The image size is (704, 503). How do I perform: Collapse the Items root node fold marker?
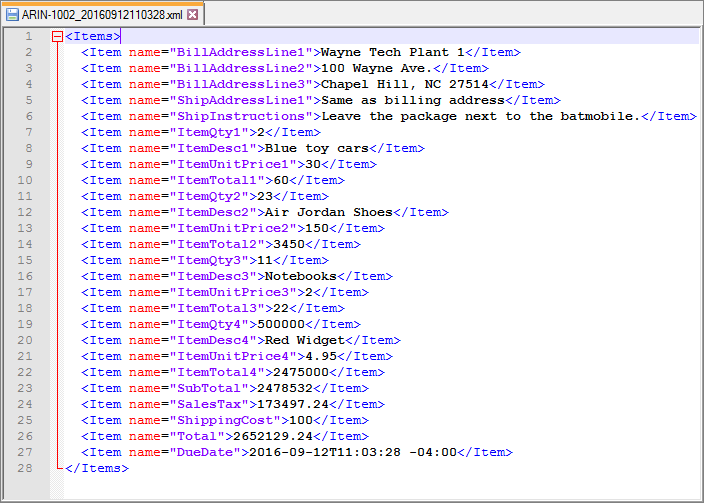[57, 36]
